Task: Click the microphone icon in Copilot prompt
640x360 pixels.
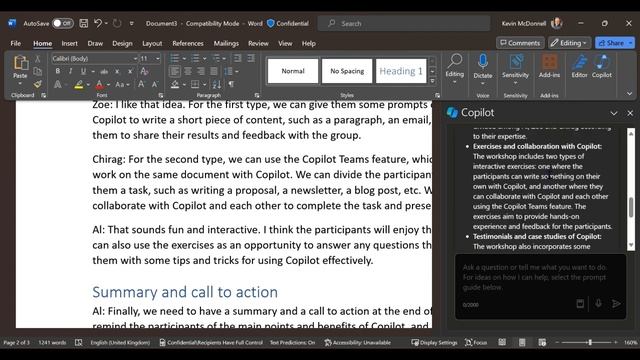Action: pyautogui.click(x=598, y=303)
